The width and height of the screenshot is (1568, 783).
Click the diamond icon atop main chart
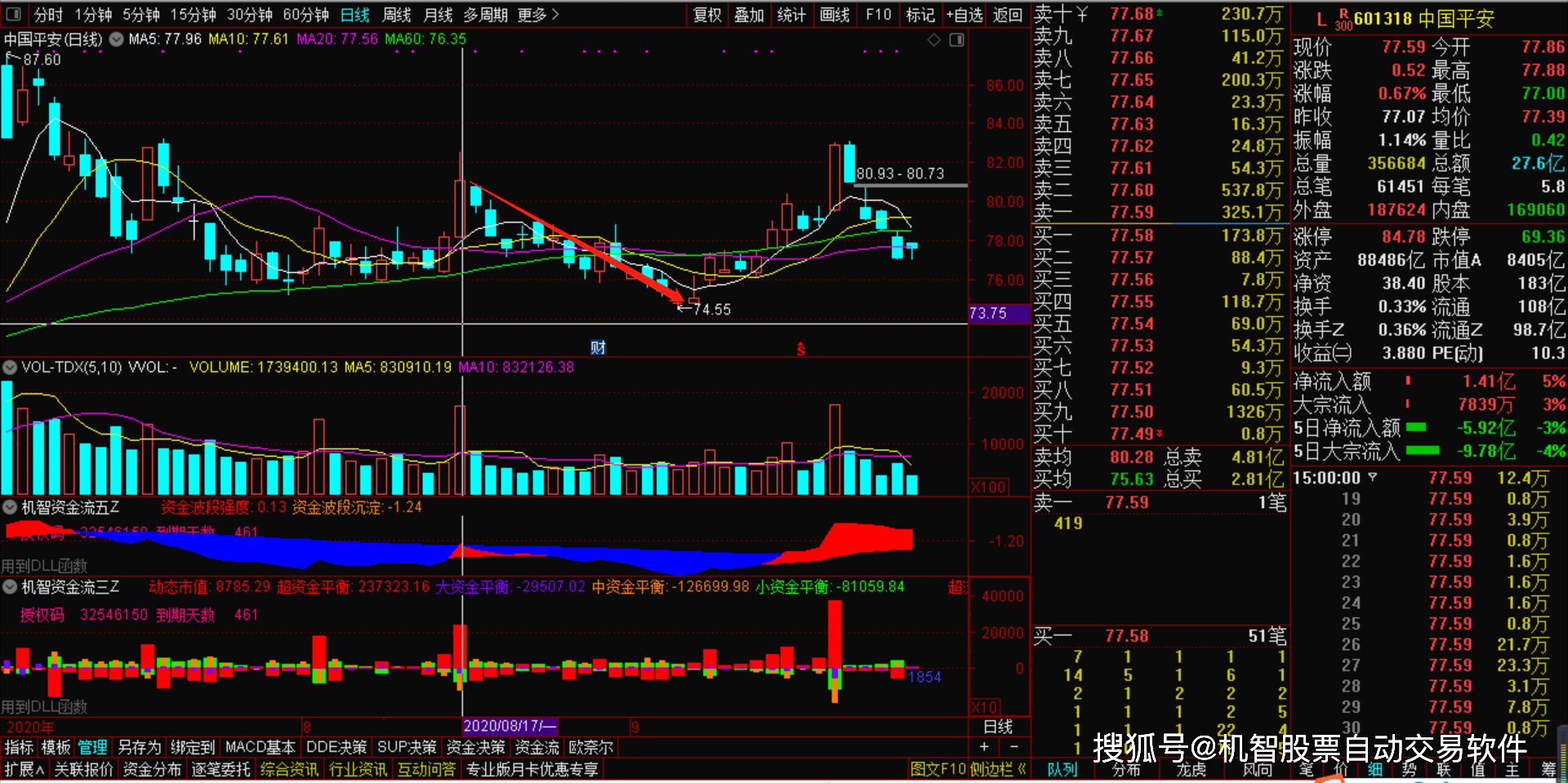934,39
